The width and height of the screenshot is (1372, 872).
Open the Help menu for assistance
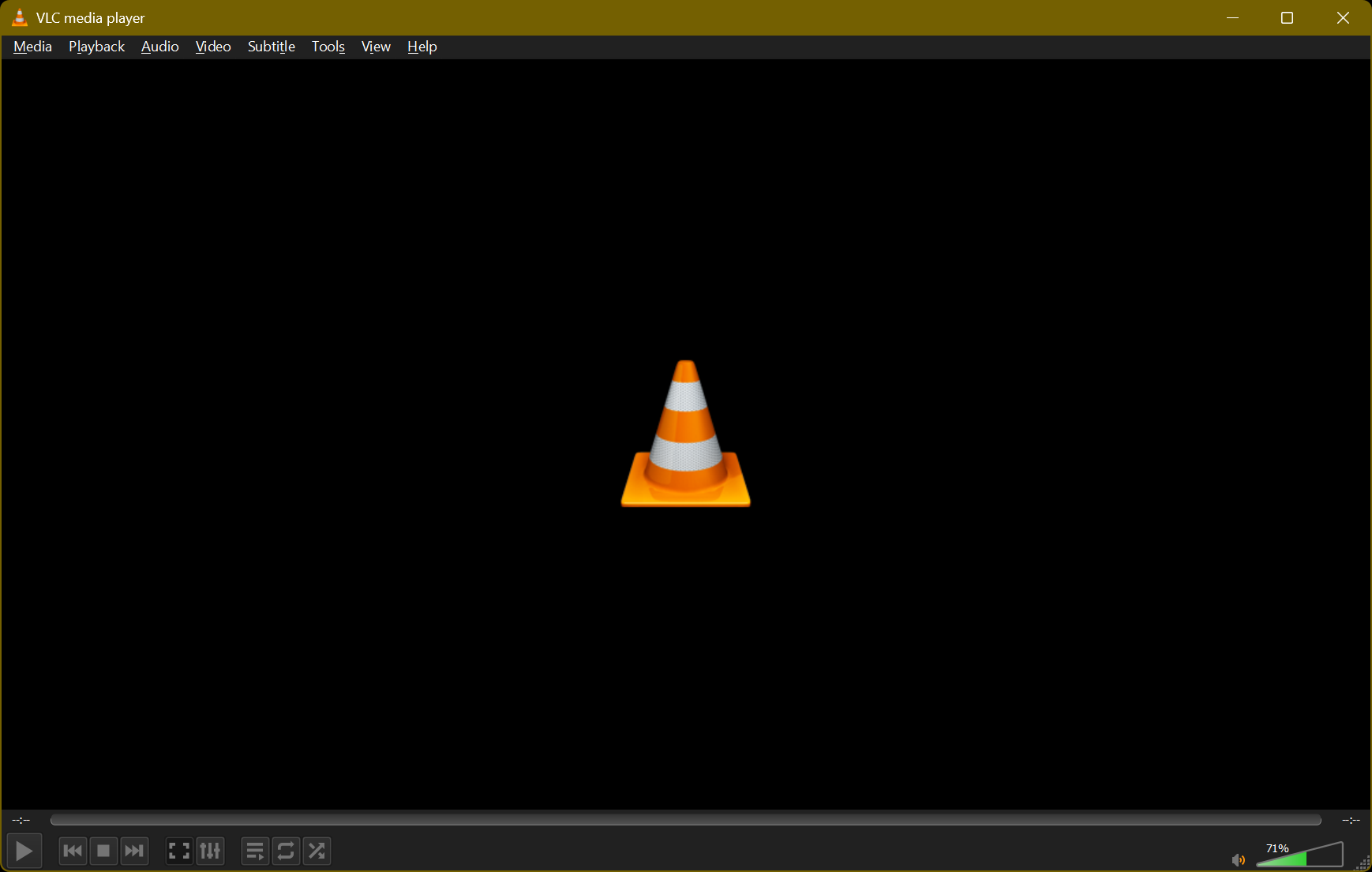[422, 47]
